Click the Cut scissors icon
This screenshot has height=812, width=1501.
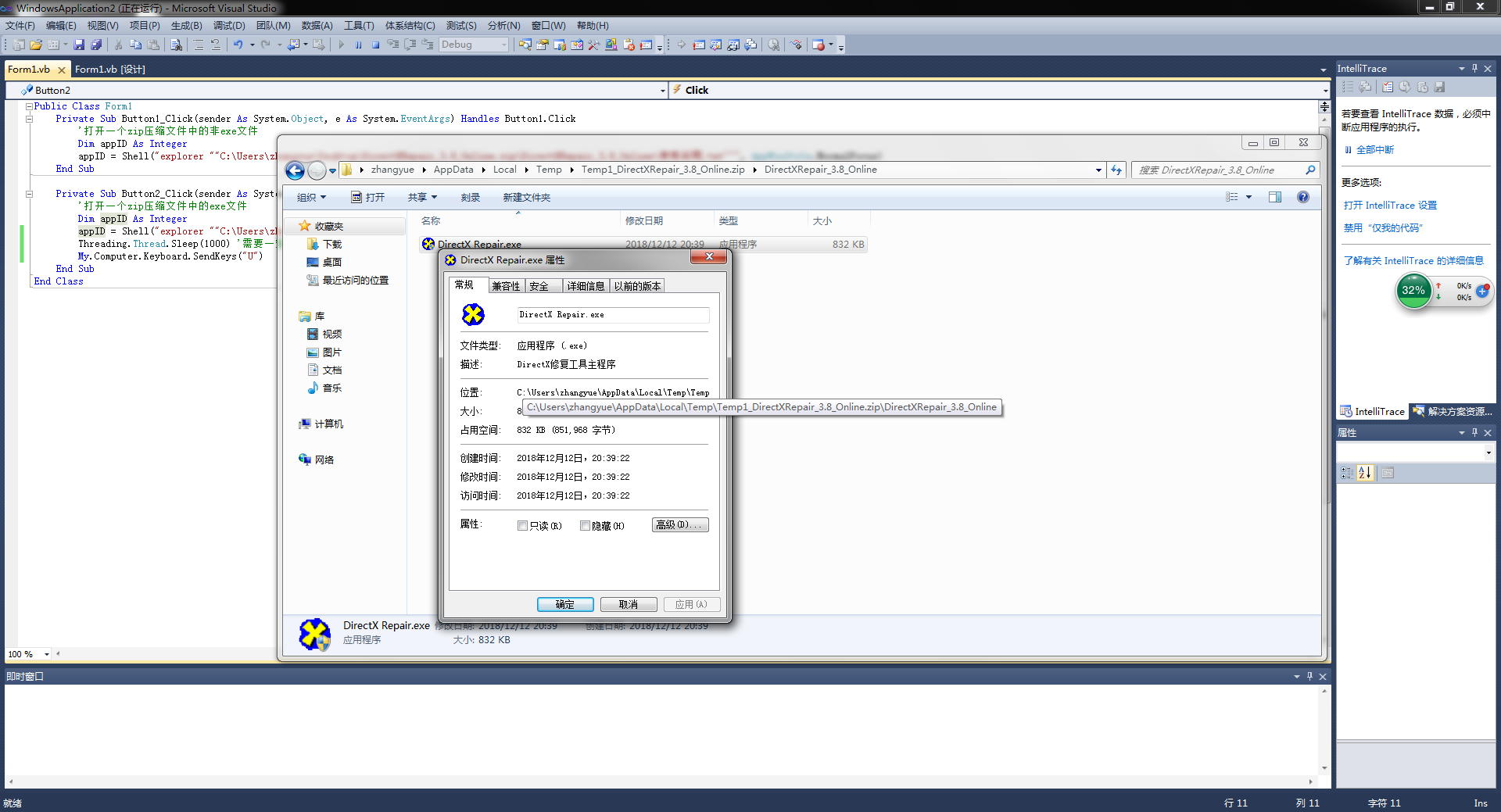tap(119, 45)
